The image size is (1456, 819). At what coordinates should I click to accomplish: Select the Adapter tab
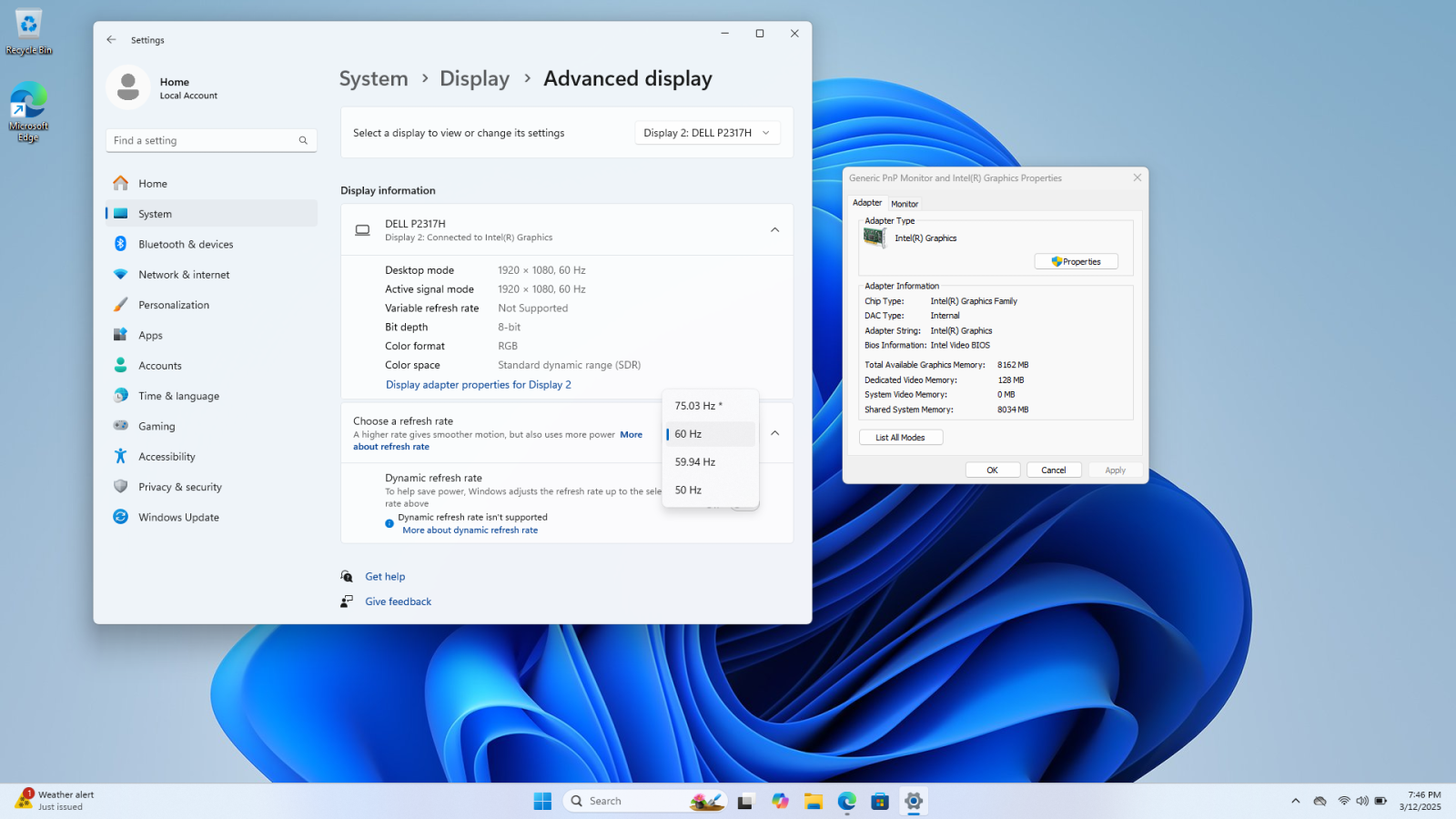[x=867, y=203]
